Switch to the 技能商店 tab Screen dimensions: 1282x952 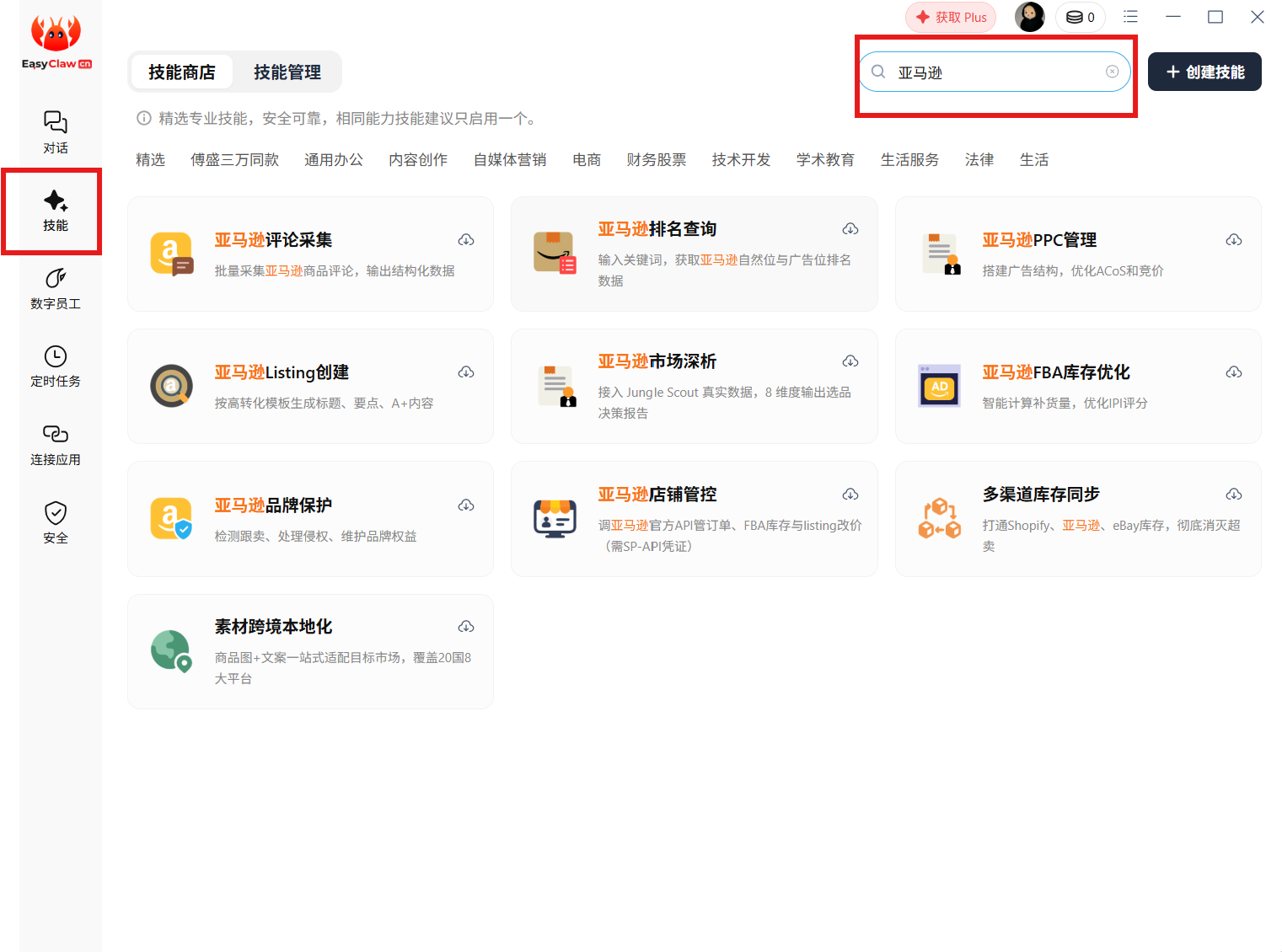click(x=181, y=72)
